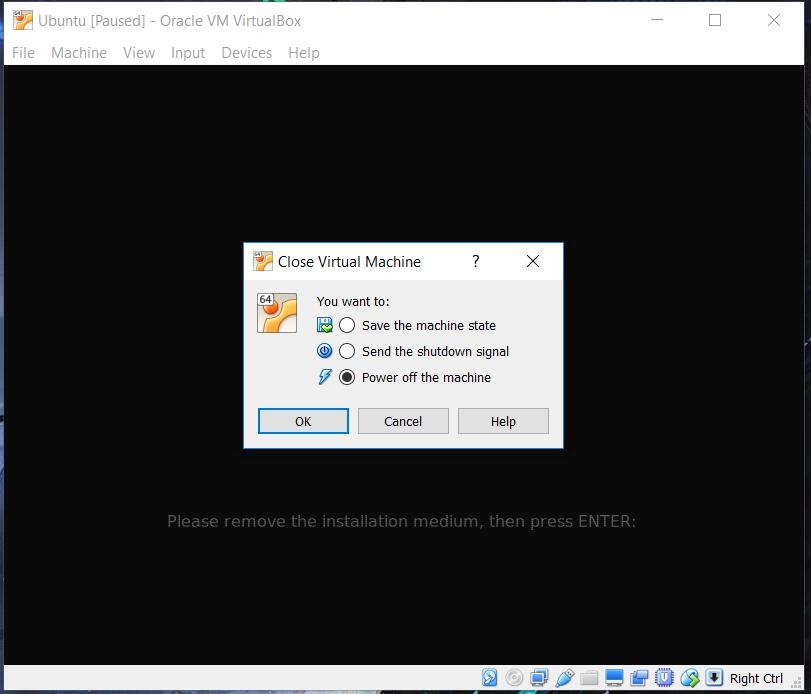
Task: Open the Devices menu
Action: click(x=247, y=53)
